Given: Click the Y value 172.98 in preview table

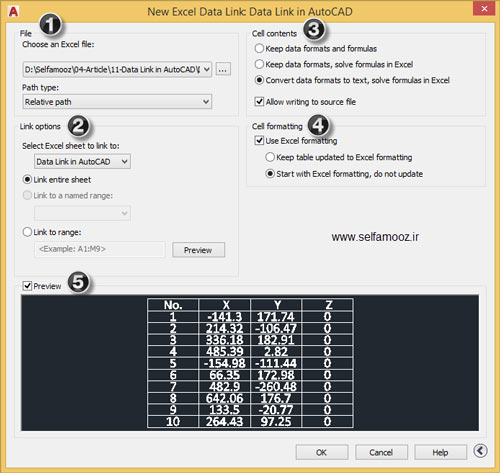Looking at the screenshot, I should tap(276, 375).
